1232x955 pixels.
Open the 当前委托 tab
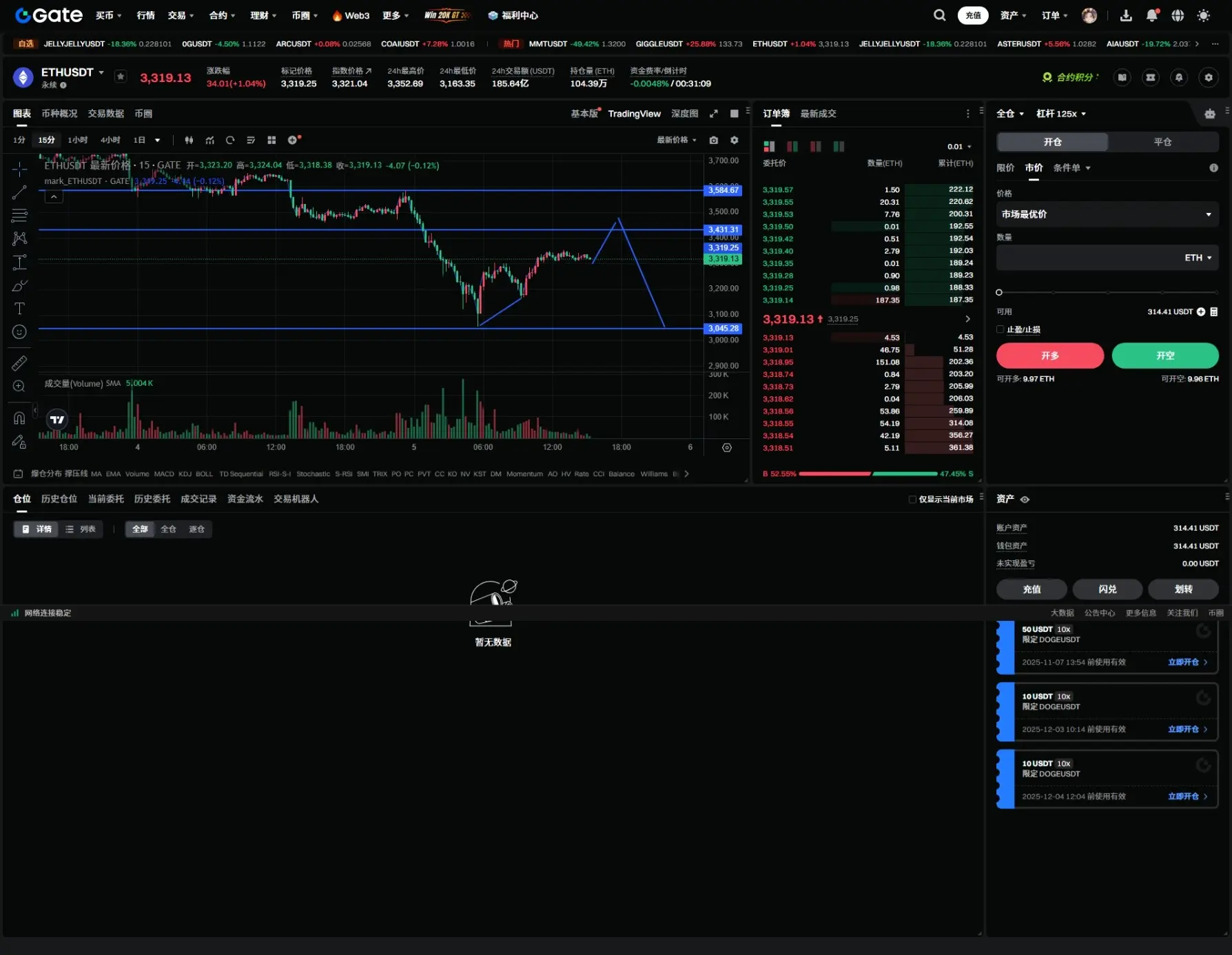tap(106, 499)
